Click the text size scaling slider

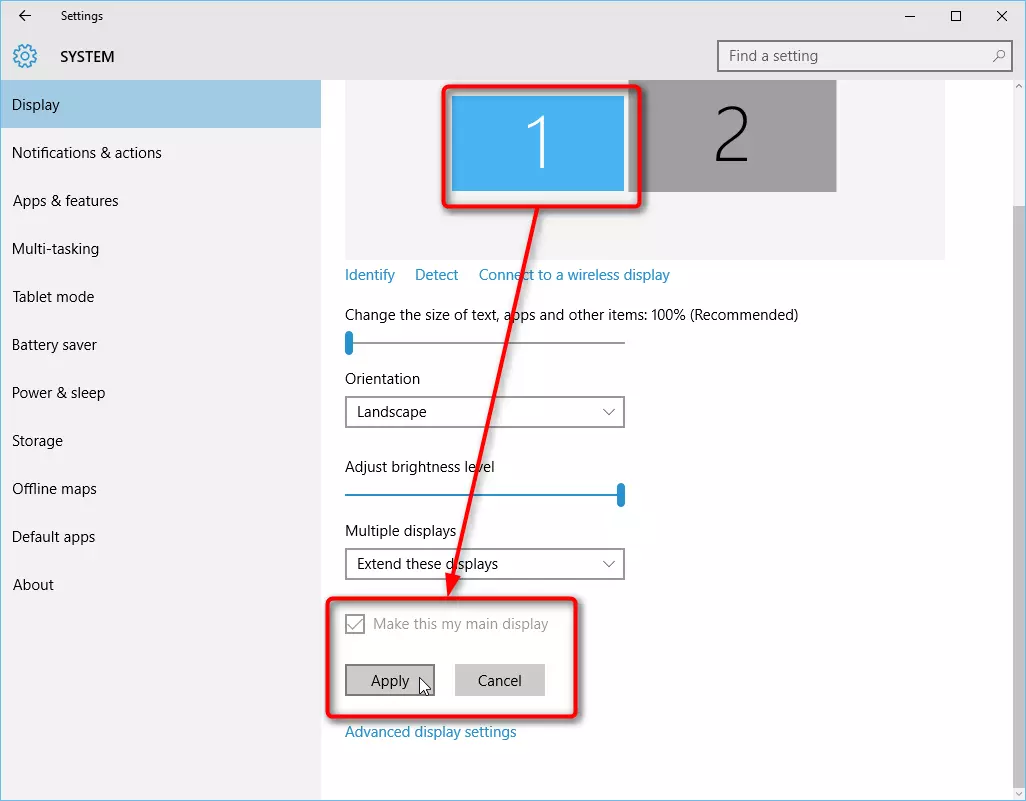(485, 342)
